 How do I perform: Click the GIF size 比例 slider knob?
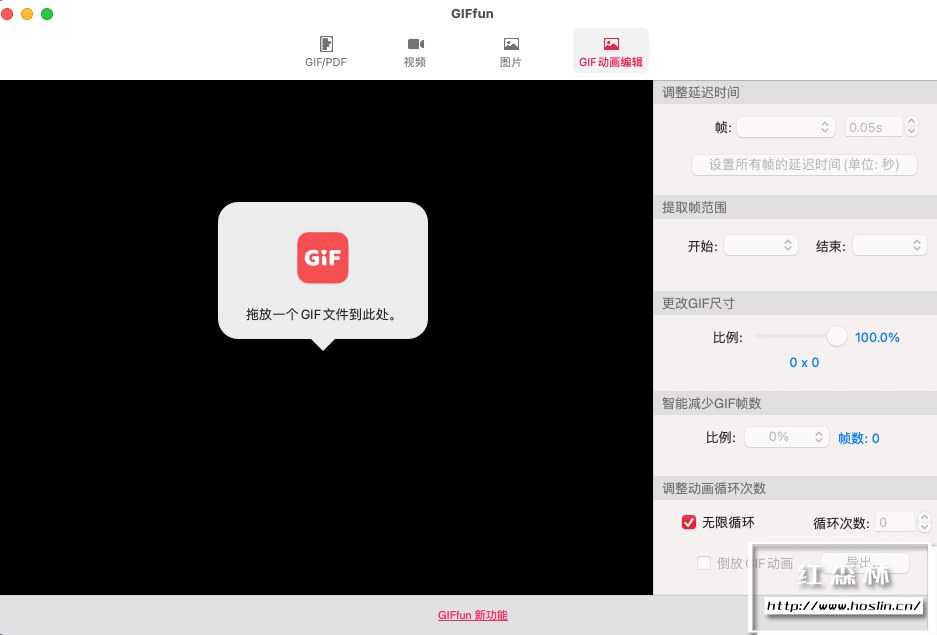[x=837, y=336]
